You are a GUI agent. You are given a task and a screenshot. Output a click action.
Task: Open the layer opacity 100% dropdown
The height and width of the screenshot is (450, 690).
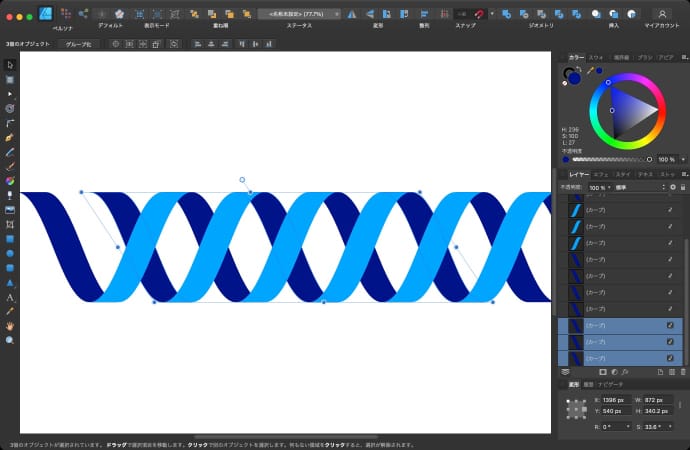click(x=598, y=187)
